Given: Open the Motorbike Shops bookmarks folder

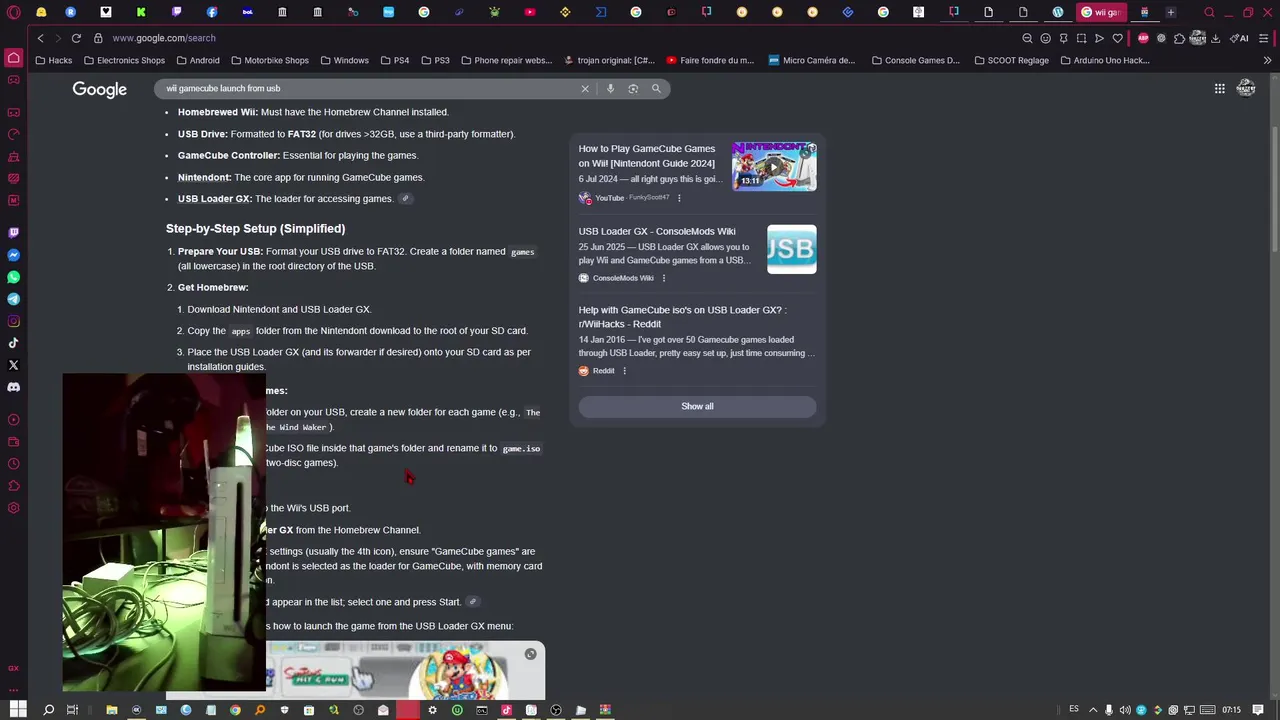Looking at the screenshot, I should pyautogui.click(x=269, y=60).
